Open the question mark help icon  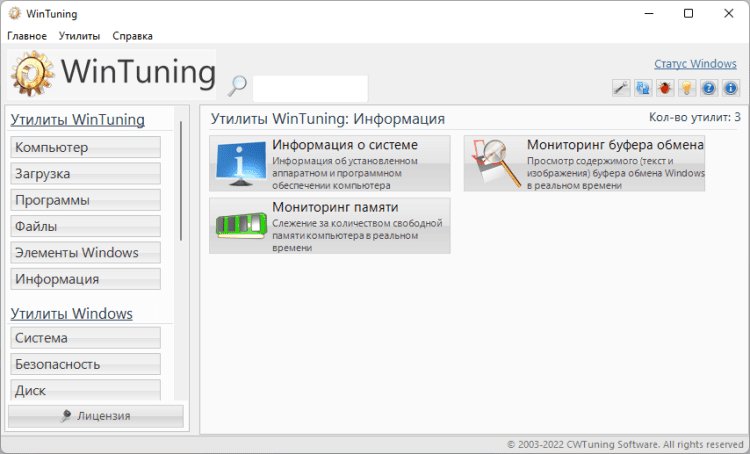(709, 88)
